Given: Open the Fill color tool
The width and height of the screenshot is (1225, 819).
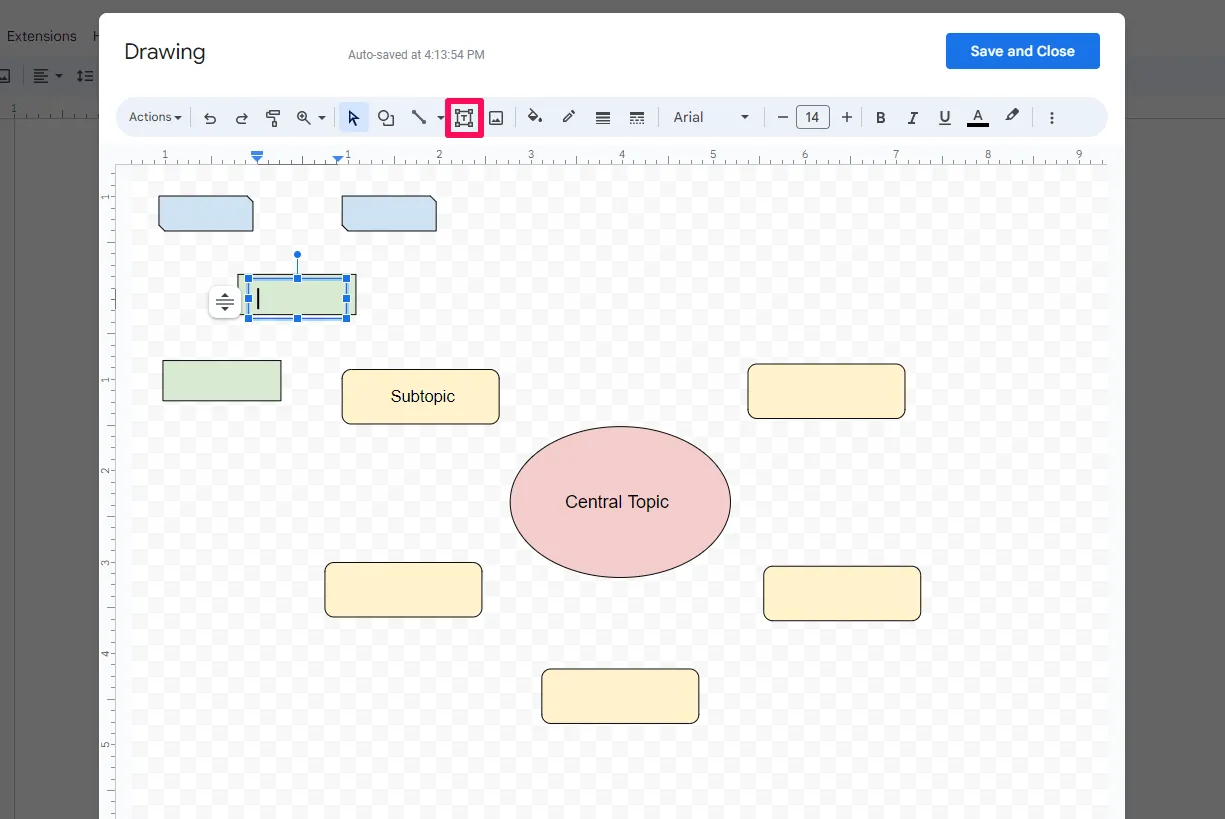Looking at the screenshot, I should (534, 117).
